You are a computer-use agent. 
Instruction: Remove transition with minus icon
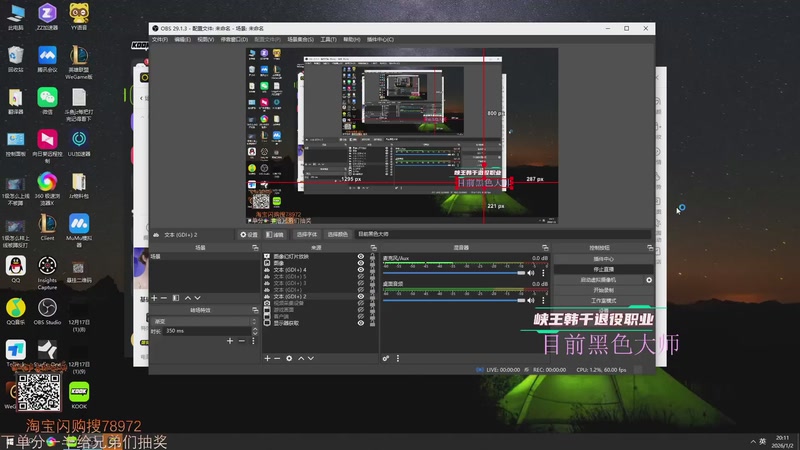pos(242,341)
